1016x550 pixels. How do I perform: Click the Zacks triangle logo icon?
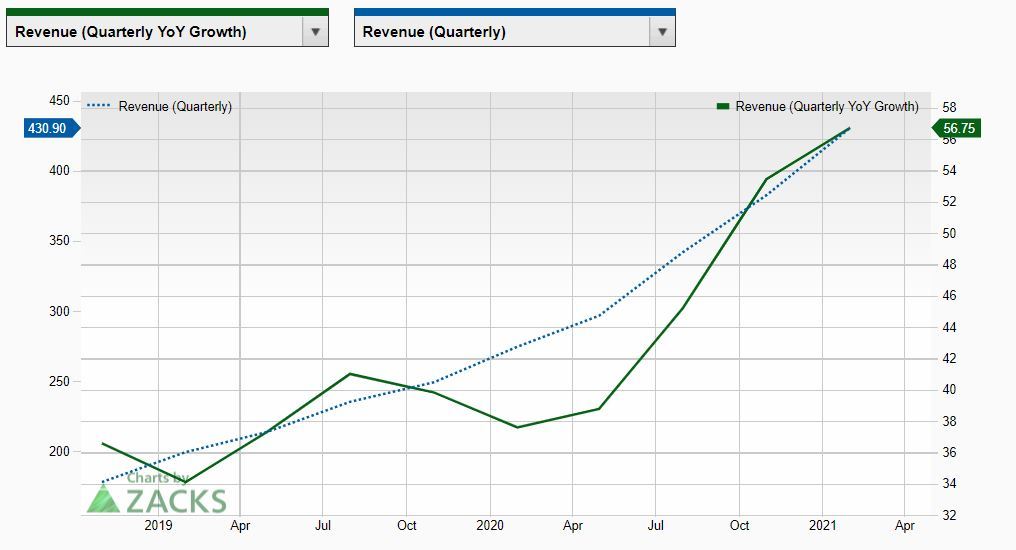[103, 499]
